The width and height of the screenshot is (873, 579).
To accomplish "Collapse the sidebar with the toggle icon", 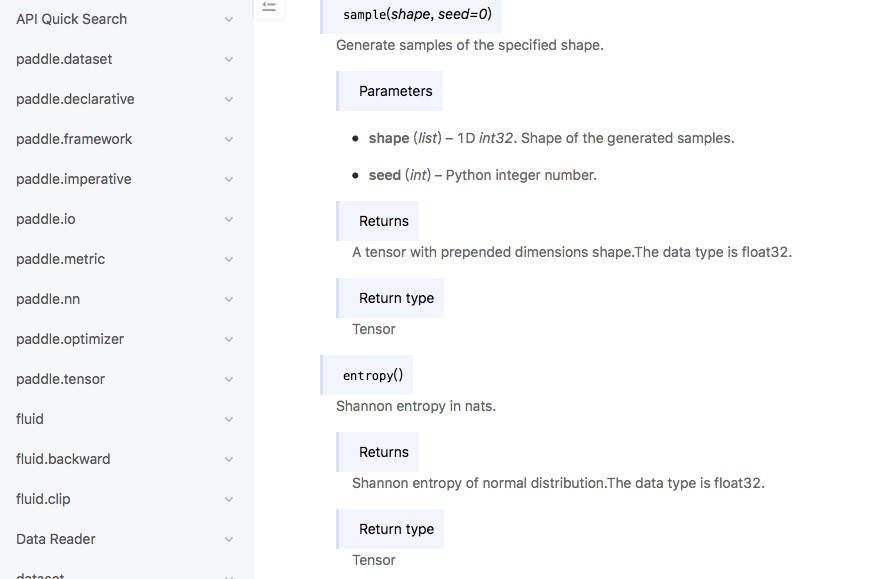I will coord(268,7).
